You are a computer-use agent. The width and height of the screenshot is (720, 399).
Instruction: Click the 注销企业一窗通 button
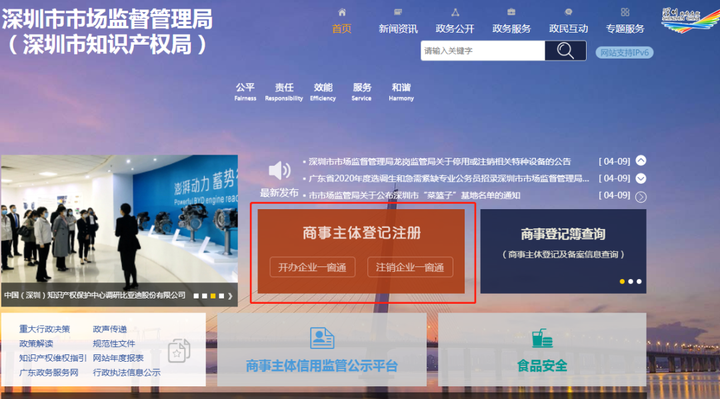click(x=410, y=267)
